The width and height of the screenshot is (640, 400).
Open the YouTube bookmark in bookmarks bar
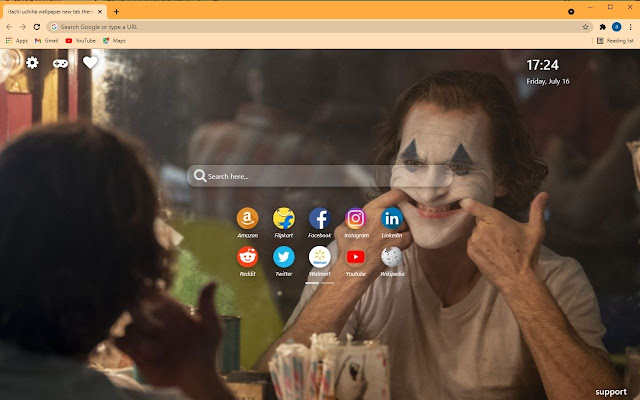tap(80, 40)
